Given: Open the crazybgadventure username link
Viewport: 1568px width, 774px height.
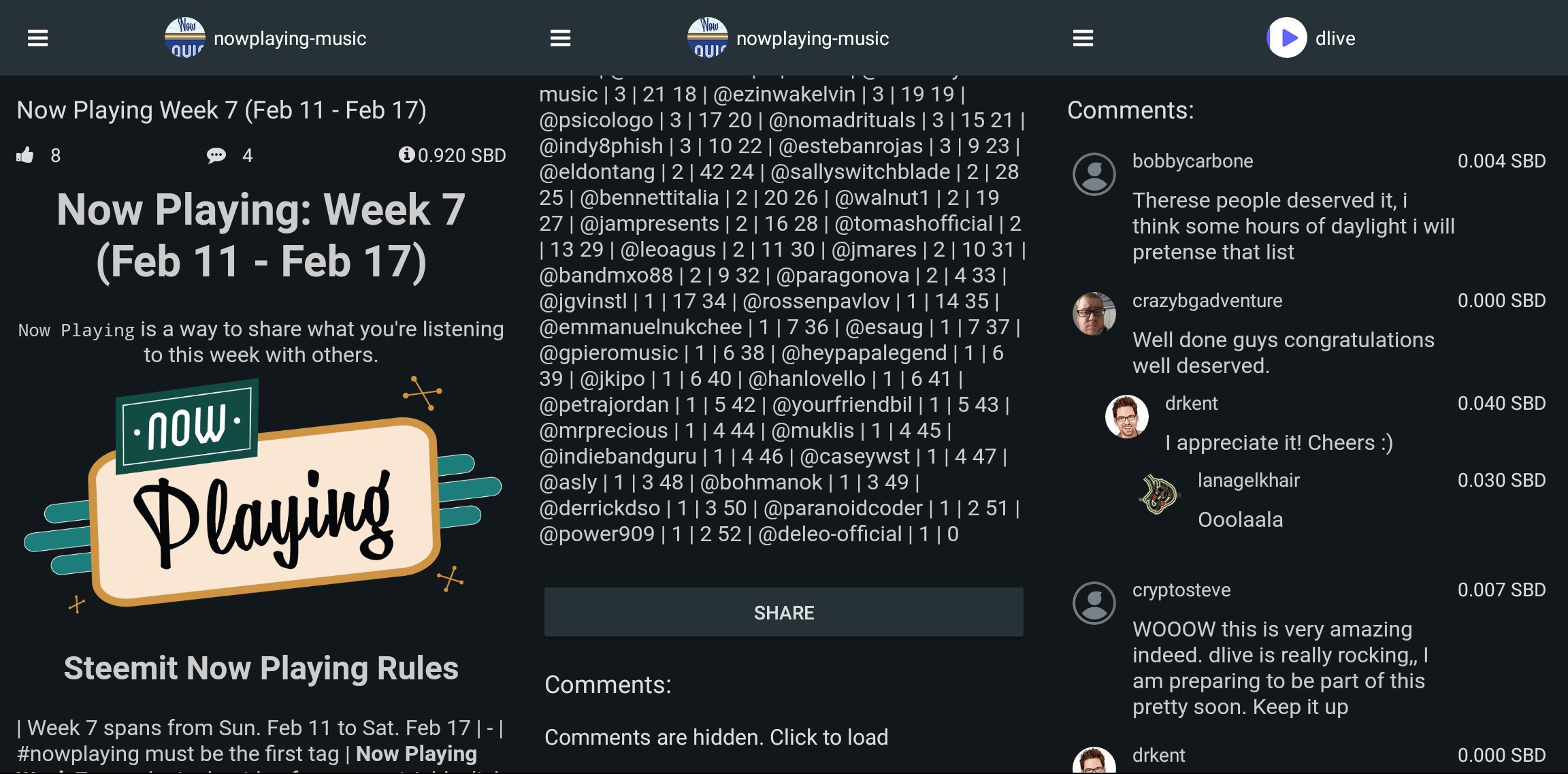Looking at the screenshot, I should point(1207,300).
